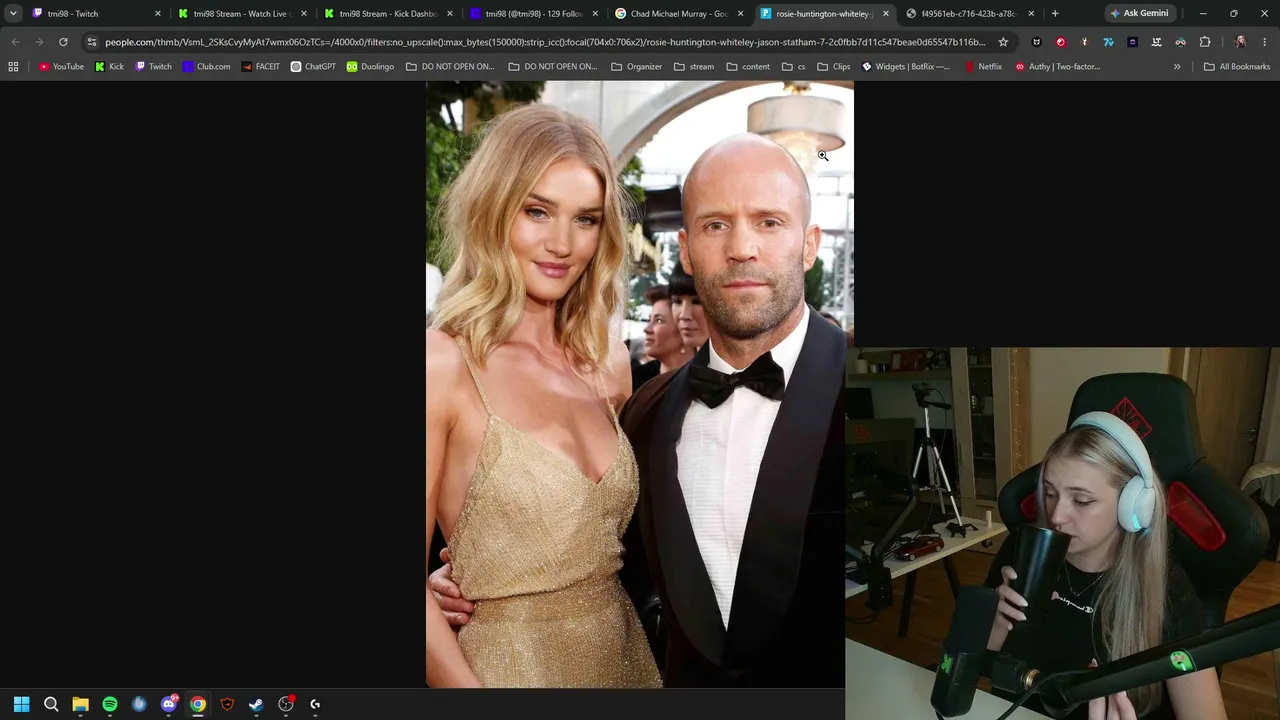The width and height of the screenshot is (1280, 720).
Task: Expand the second DO NOT OPEN bookmark folder
Action: click(552, 67)
